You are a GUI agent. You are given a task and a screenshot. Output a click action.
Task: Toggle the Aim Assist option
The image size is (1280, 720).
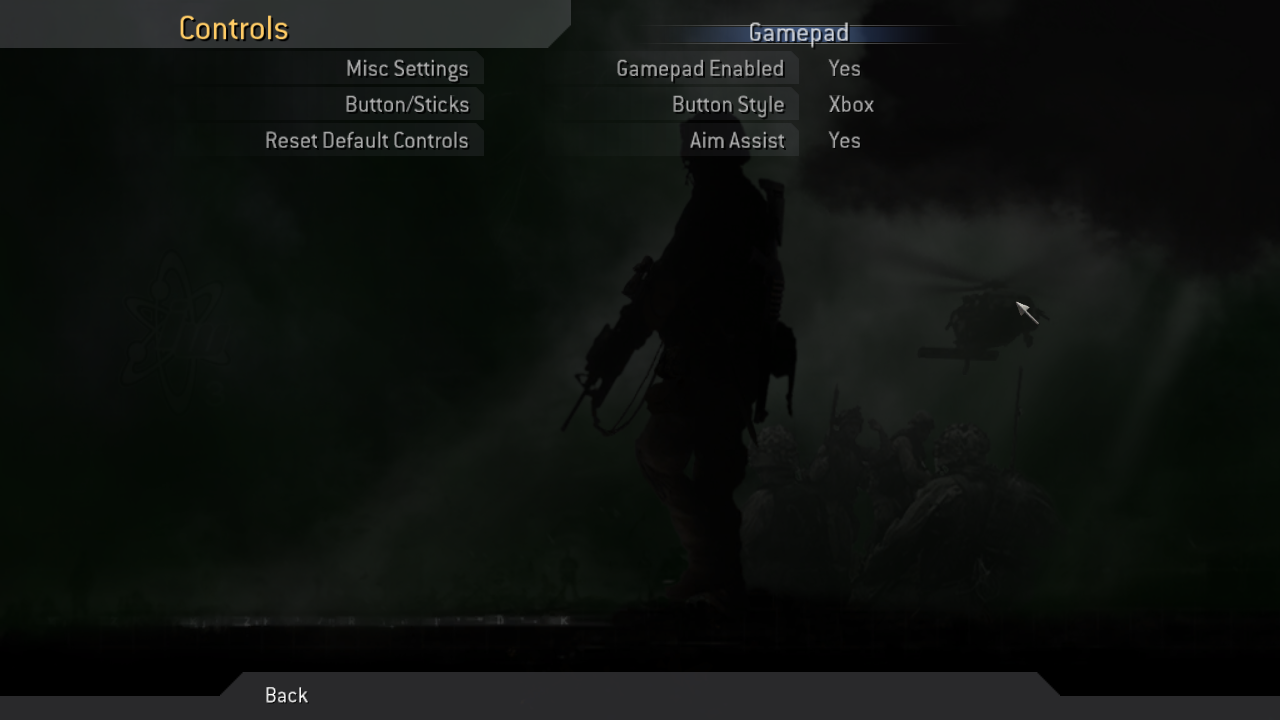[x=737, y=141]
